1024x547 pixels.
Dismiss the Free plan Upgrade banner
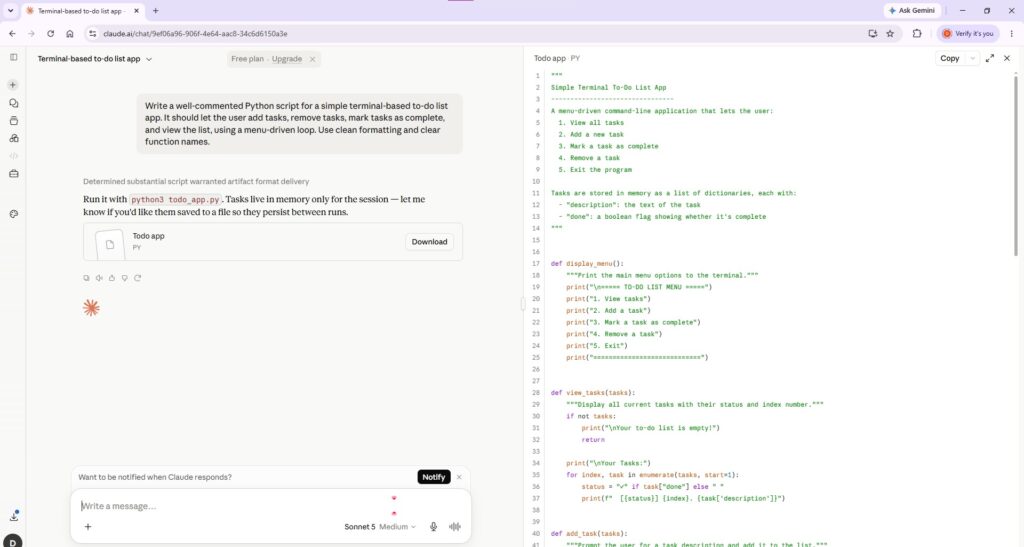point(312,59)
